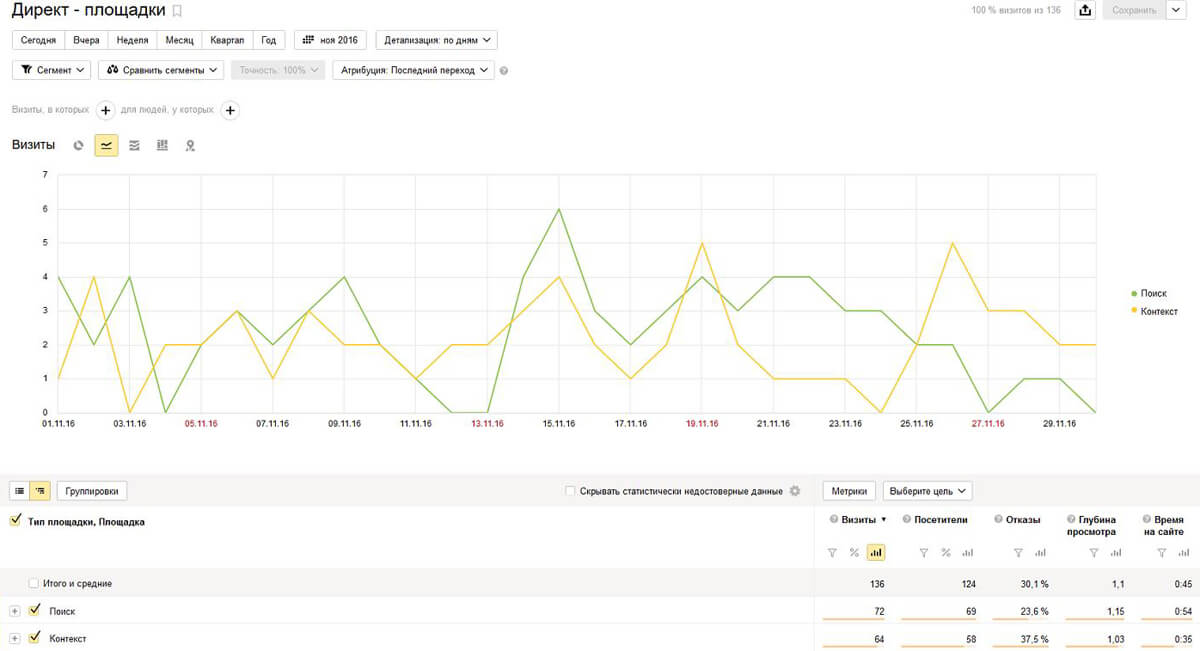The height and width of the screenshot is (651, 1200).
Task: Bookmark the Директ - площадки report
Action: [x=178, y=11]
